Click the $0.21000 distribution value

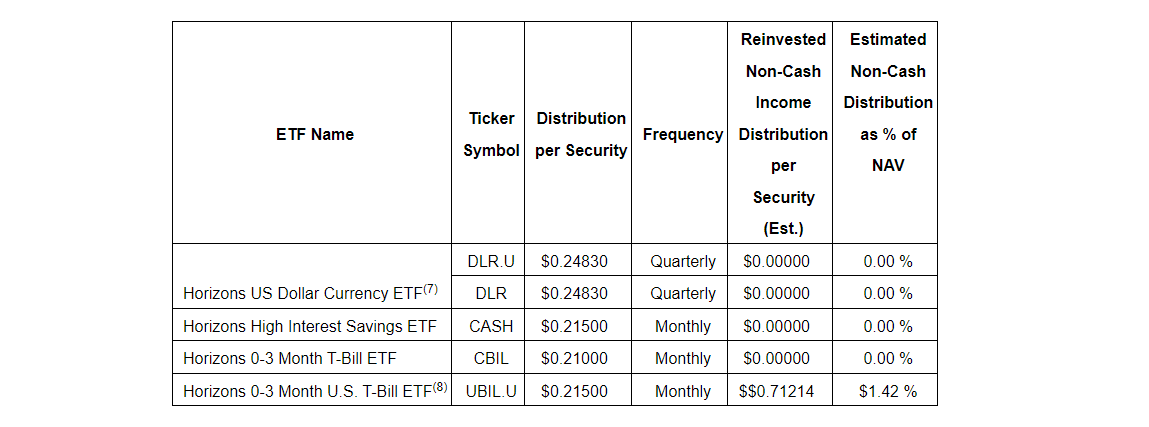[574, 358]
